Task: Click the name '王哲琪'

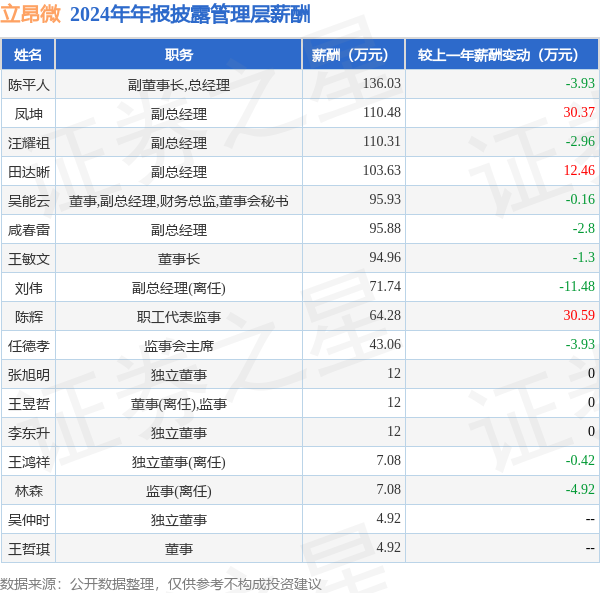Action: coord(29,549)
